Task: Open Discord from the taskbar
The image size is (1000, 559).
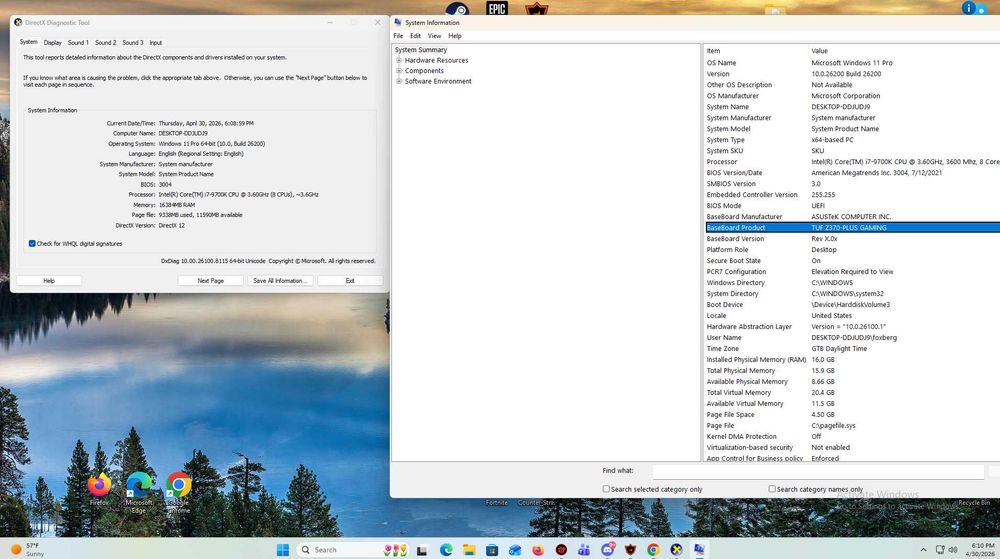Action: [x=608, y=549]
